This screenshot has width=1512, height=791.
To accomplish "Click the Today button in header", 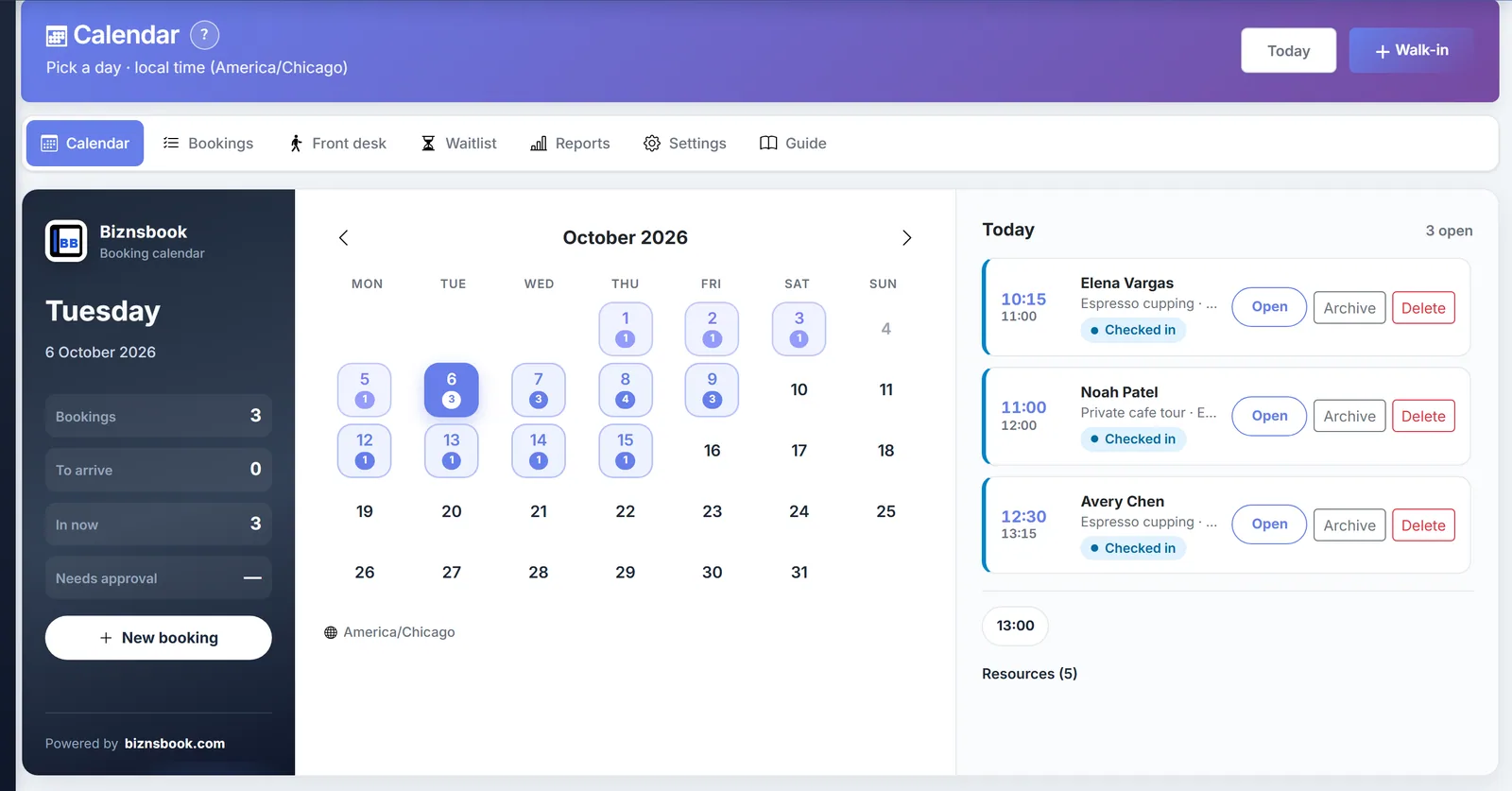I will [x=1288, y=50].
